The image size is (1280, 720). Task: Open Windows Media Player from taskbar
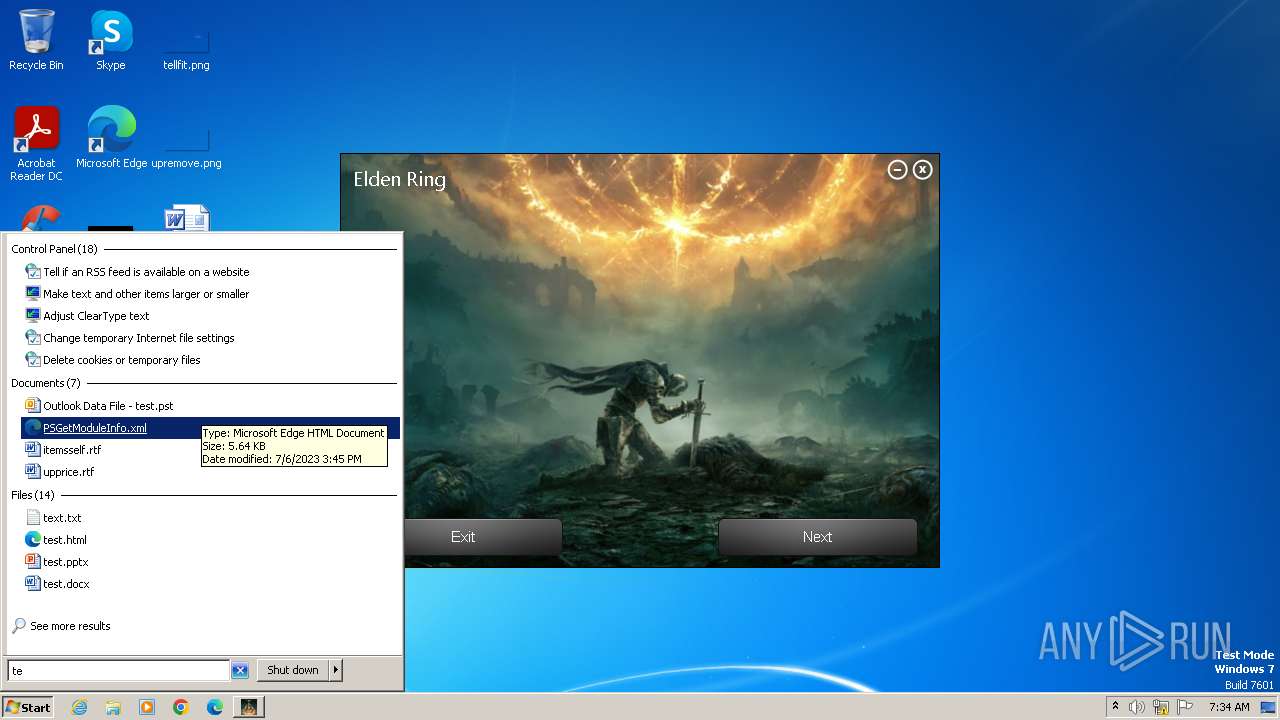pos(147,707)
